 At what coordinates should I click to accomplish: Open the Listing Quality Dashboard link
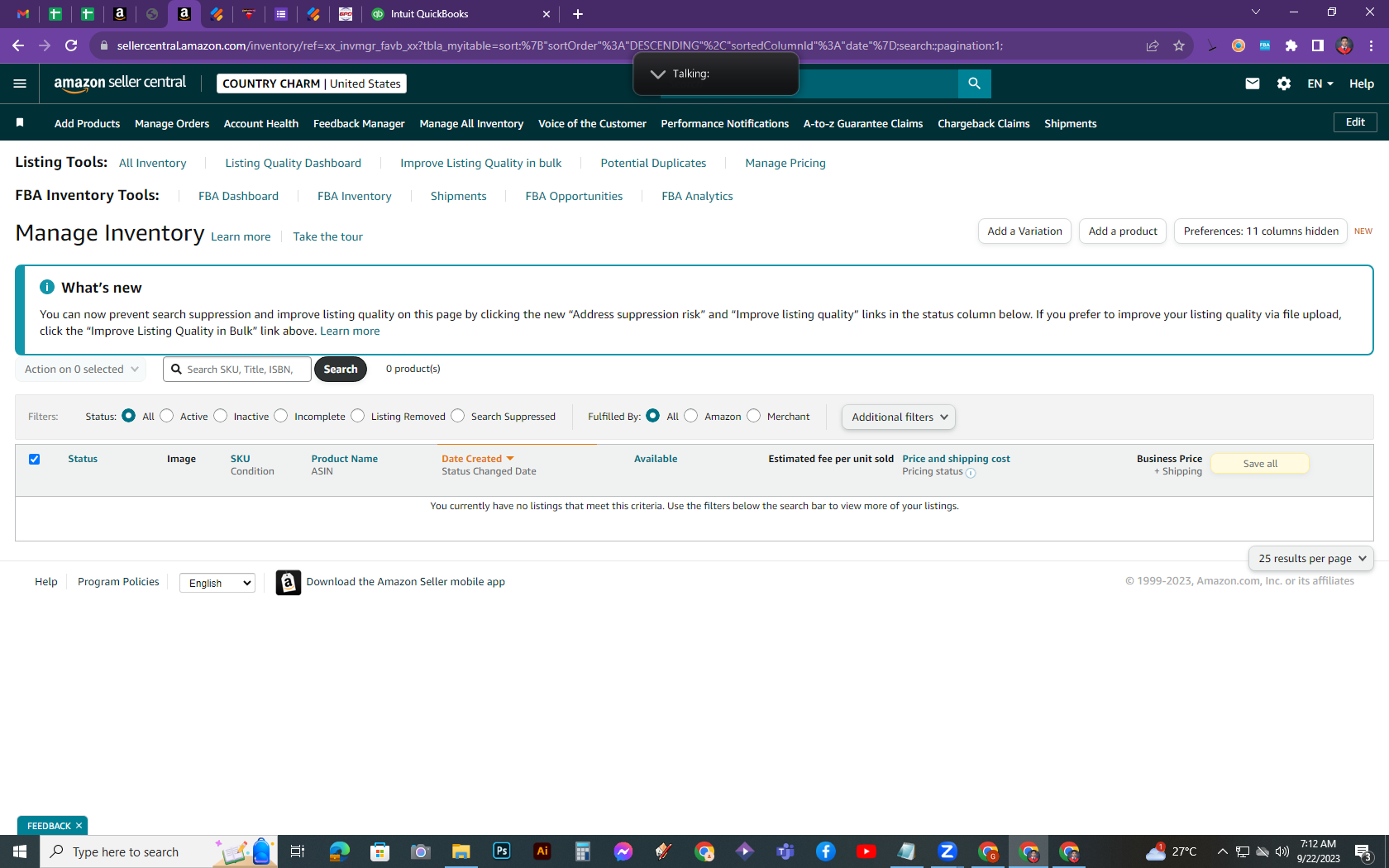294,164
